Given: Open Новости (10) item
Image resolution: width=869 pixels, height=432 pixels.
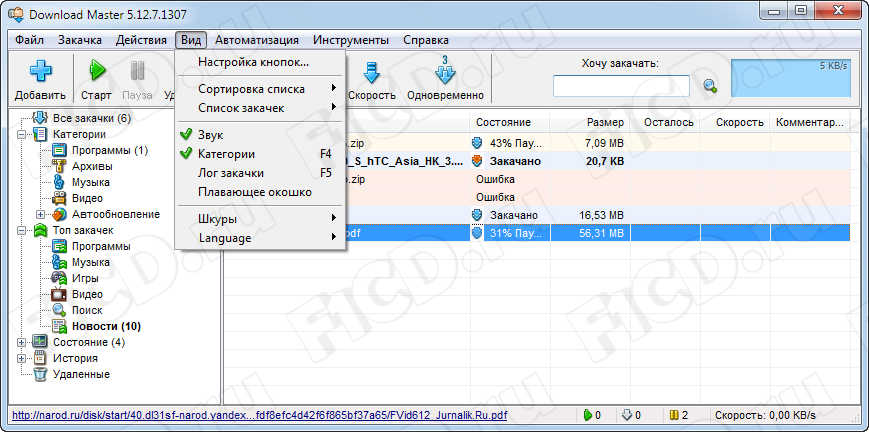Looking at the screenshot, I should pos(106,327).
